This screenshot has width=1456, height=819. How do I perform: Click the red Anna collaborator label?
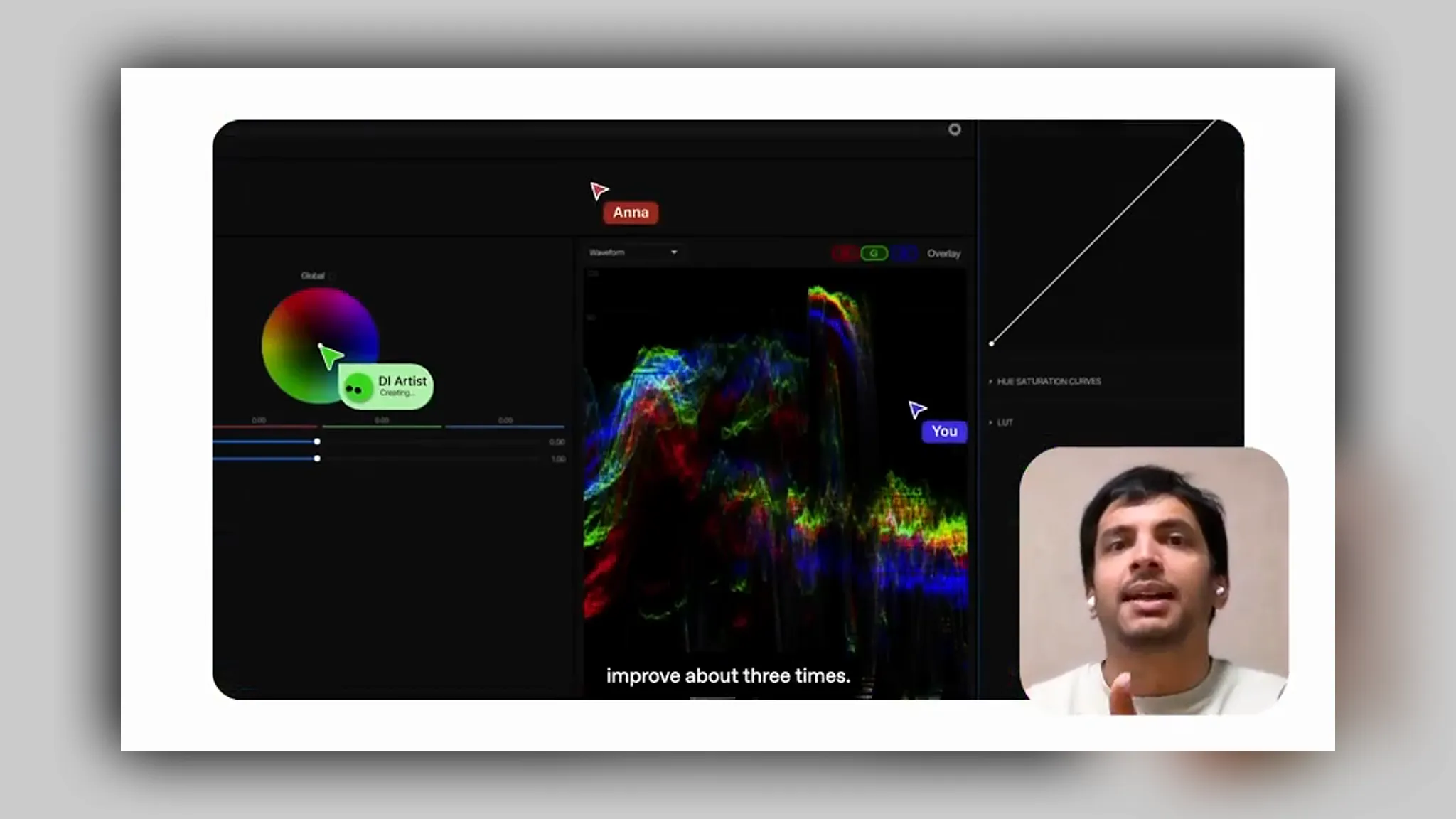(x=631, y=213)
